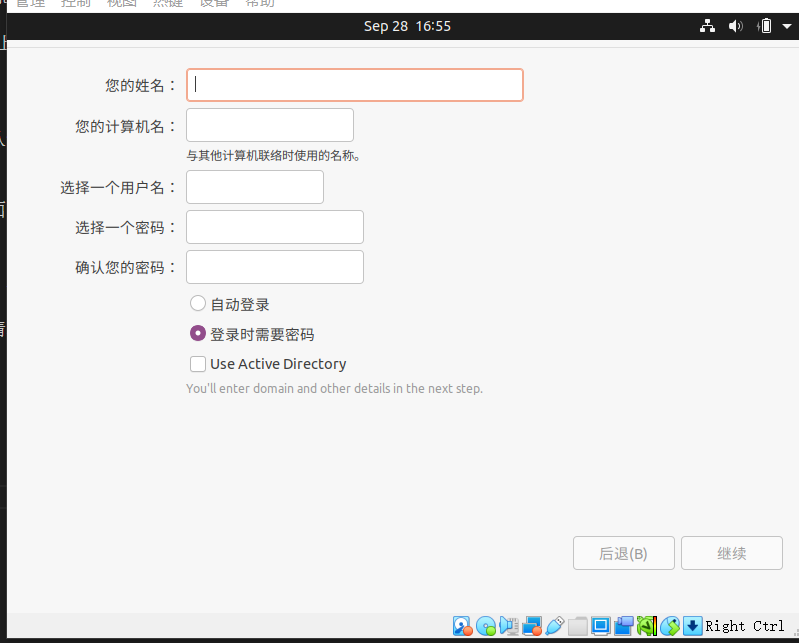Click the 后退(B) button

tap(624, 553)
